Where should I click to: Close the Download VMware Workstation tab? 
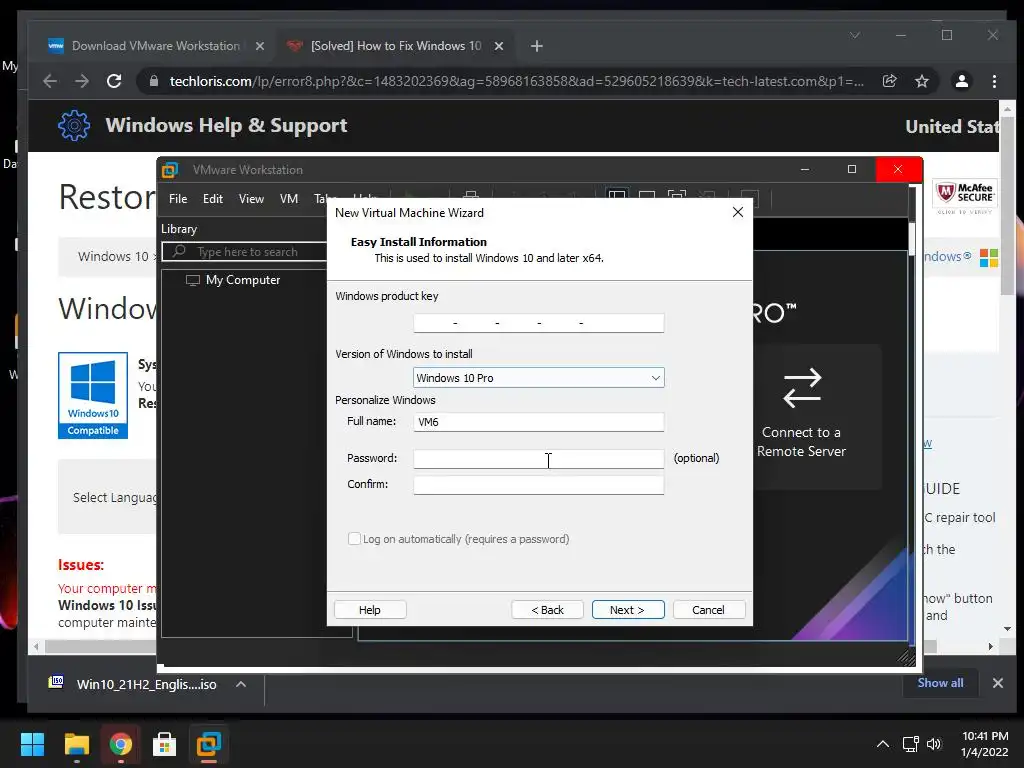tap(259, 46)
